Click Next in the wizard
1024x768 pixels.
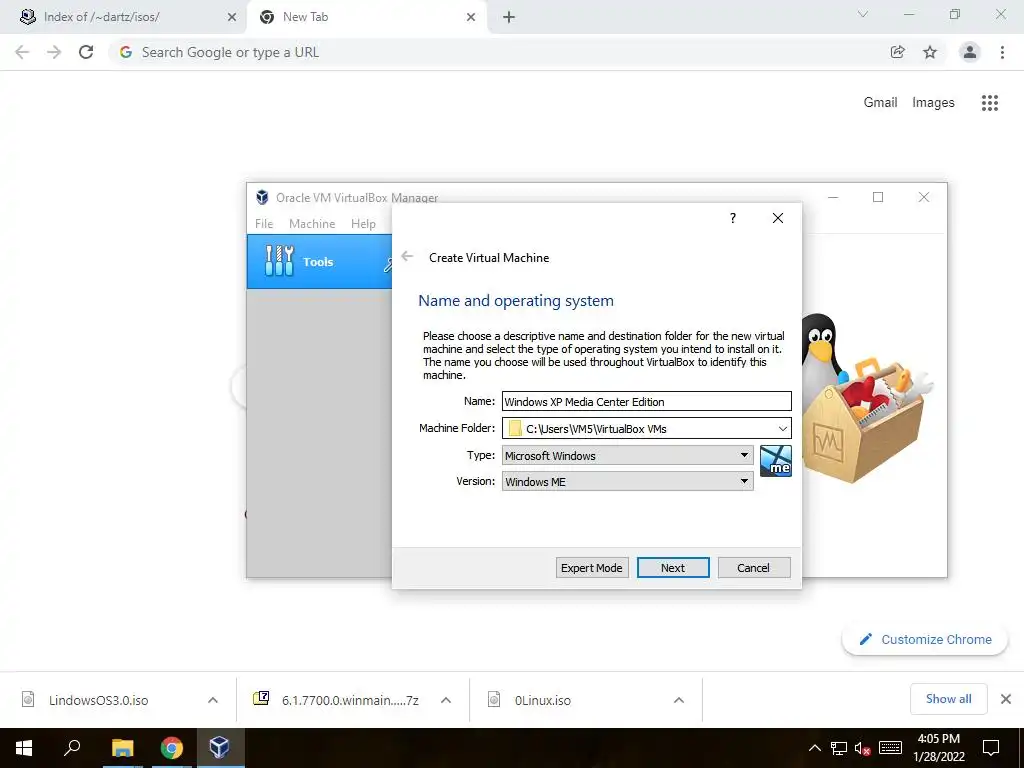pyautogui.click(x=673, y=568)
